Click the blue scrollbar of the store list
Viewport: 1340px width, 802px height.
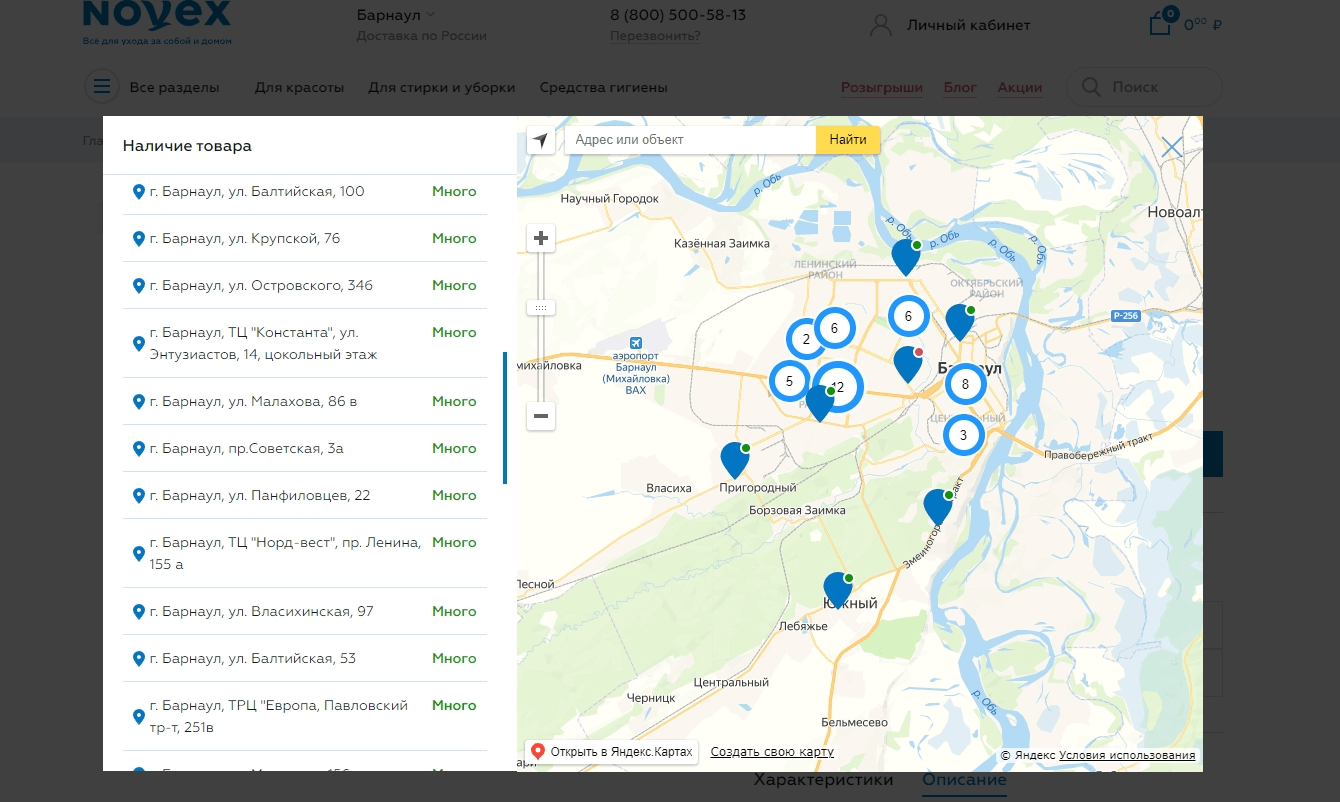click(505, 418)
